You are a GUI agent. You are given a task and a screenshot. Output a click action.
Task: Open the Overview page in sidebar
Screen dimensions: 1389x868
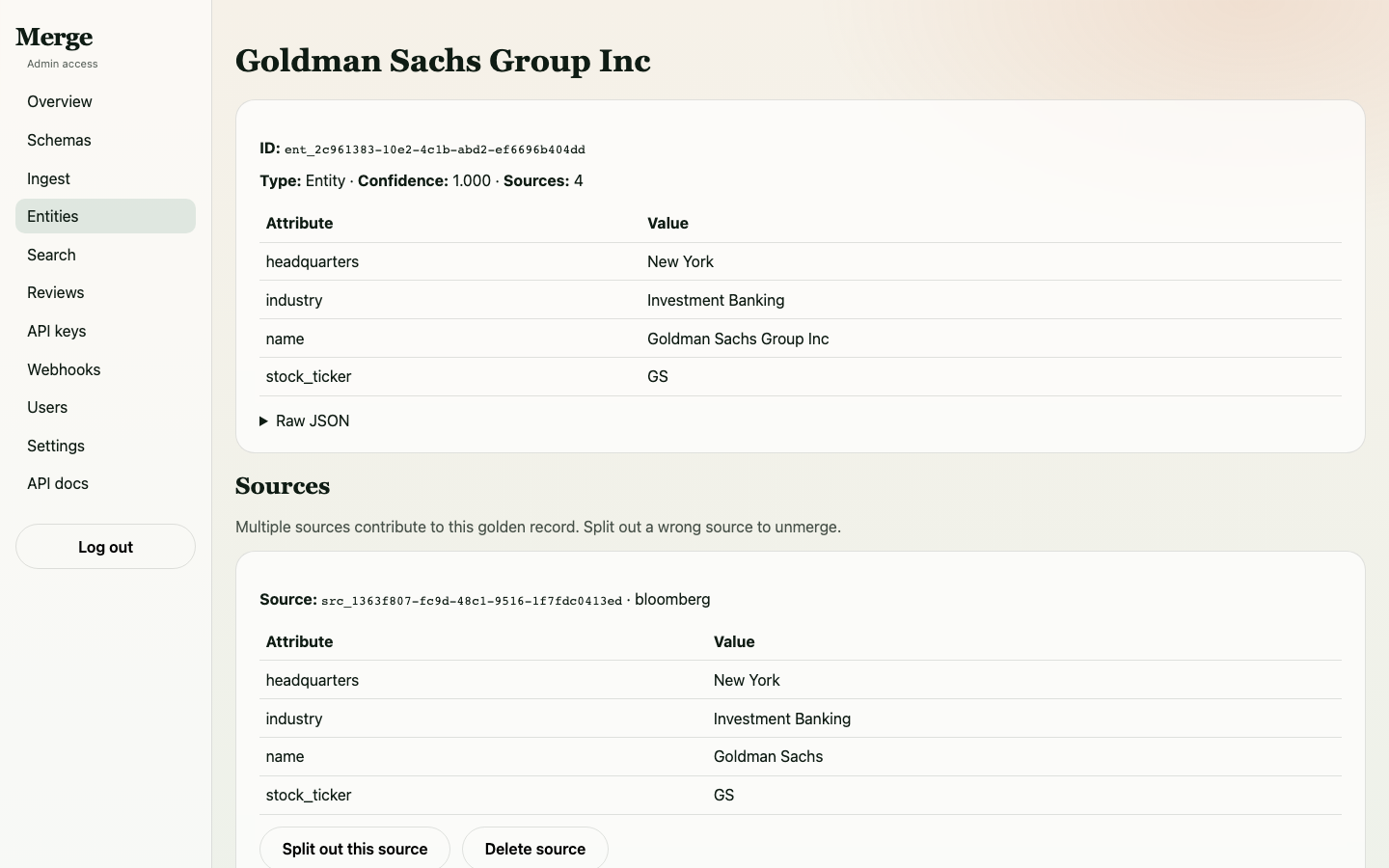(105, 101)
